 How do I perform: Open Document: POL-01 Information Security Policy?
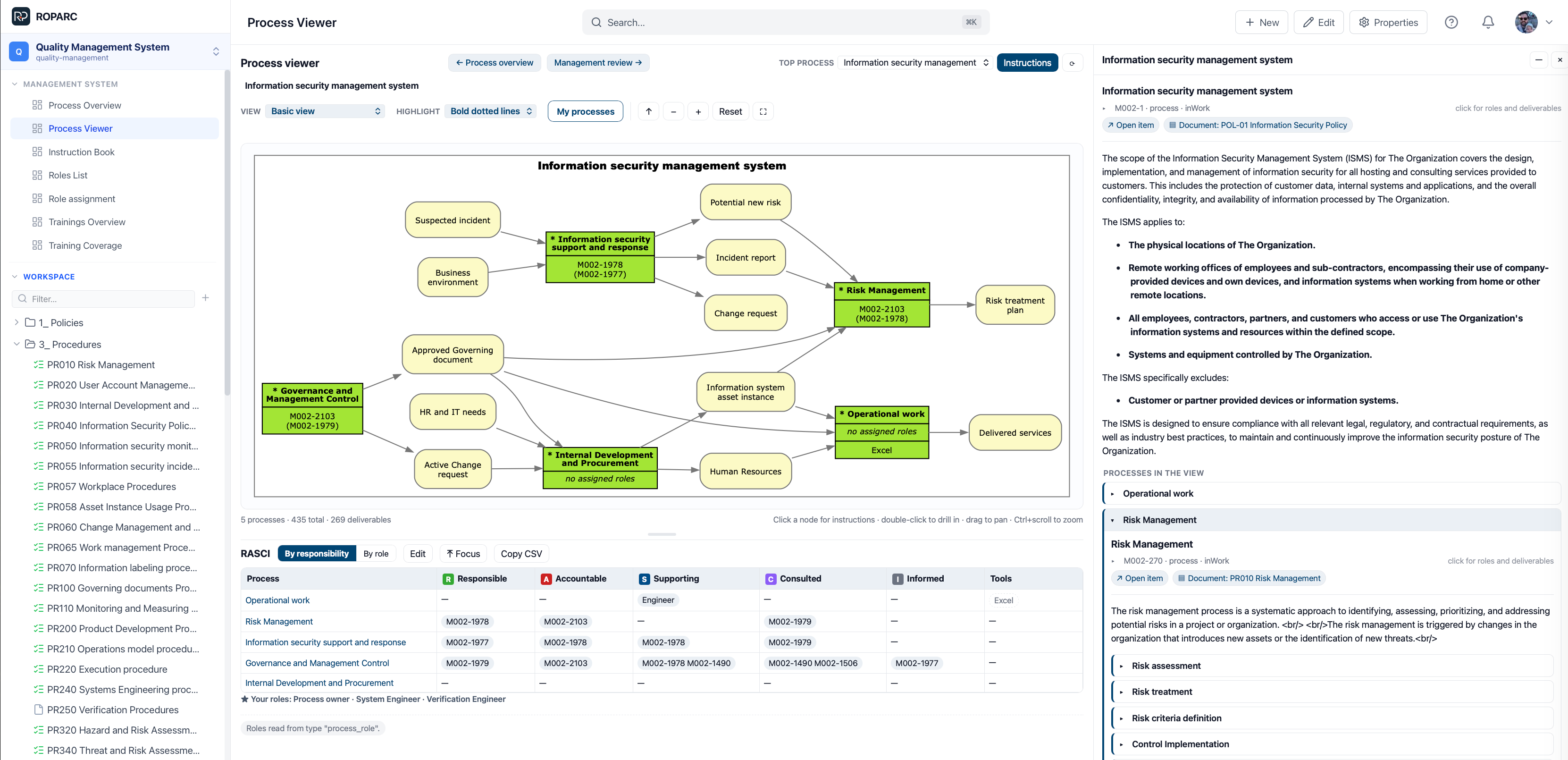tap(1258, 125)
